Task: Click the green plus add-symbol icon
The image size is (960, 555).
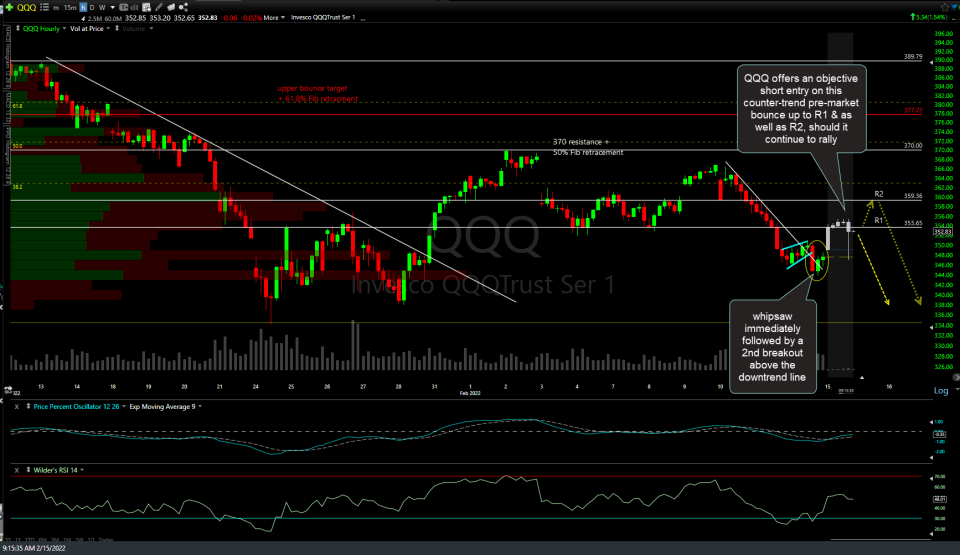Action: coord(9,7)
